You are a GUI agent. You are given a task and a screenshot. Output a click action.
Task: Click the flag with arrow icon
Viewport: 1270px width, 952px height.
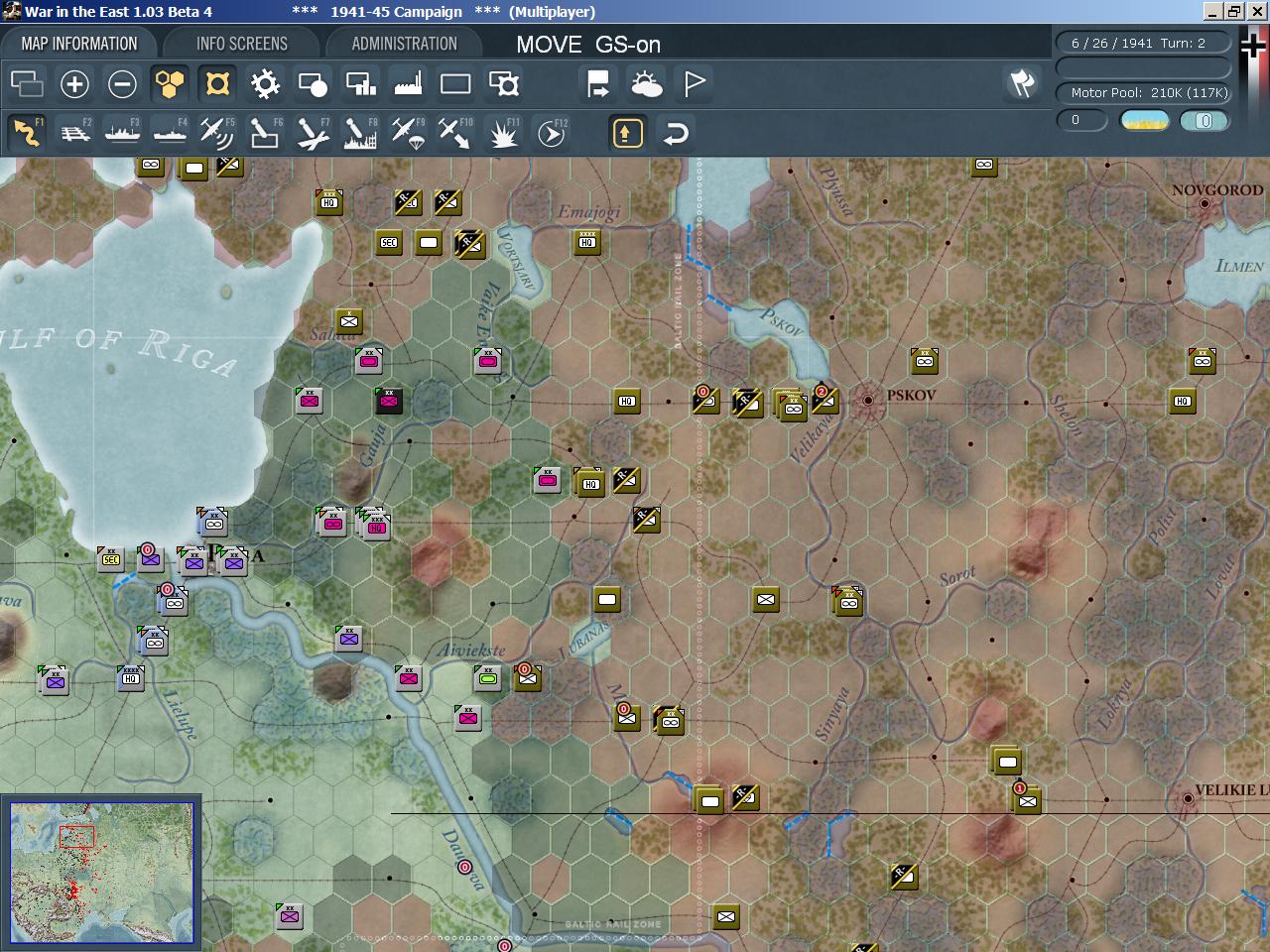598,84
